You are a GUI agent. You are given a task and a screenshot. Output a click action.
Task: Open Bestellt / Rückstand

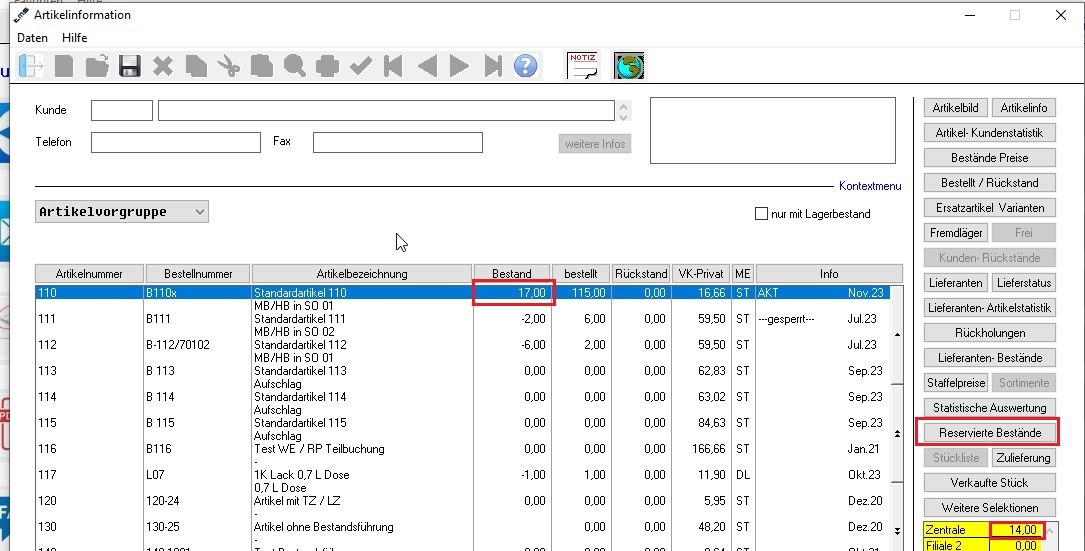990,183
